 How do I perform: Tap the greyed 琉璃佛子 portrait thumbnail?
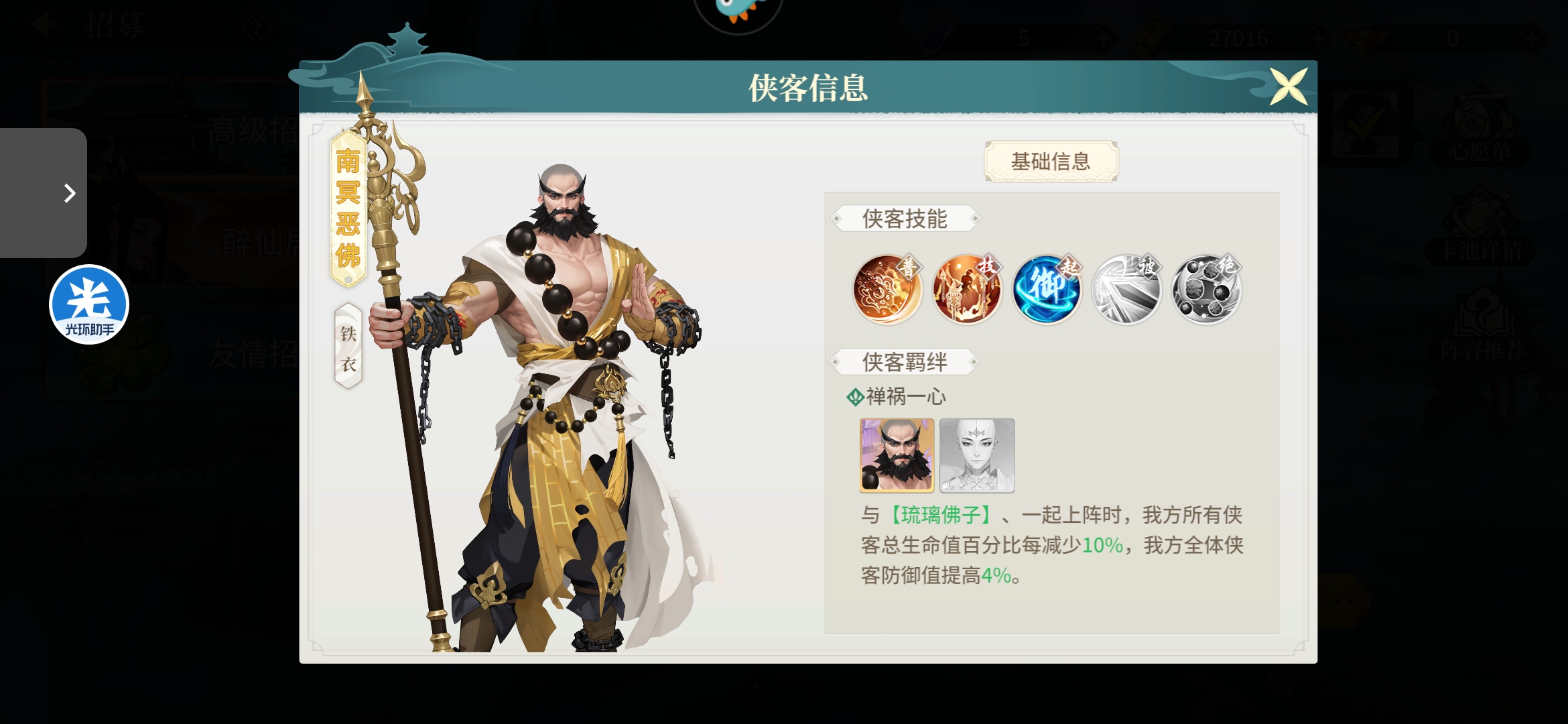(x=977, y=456)
